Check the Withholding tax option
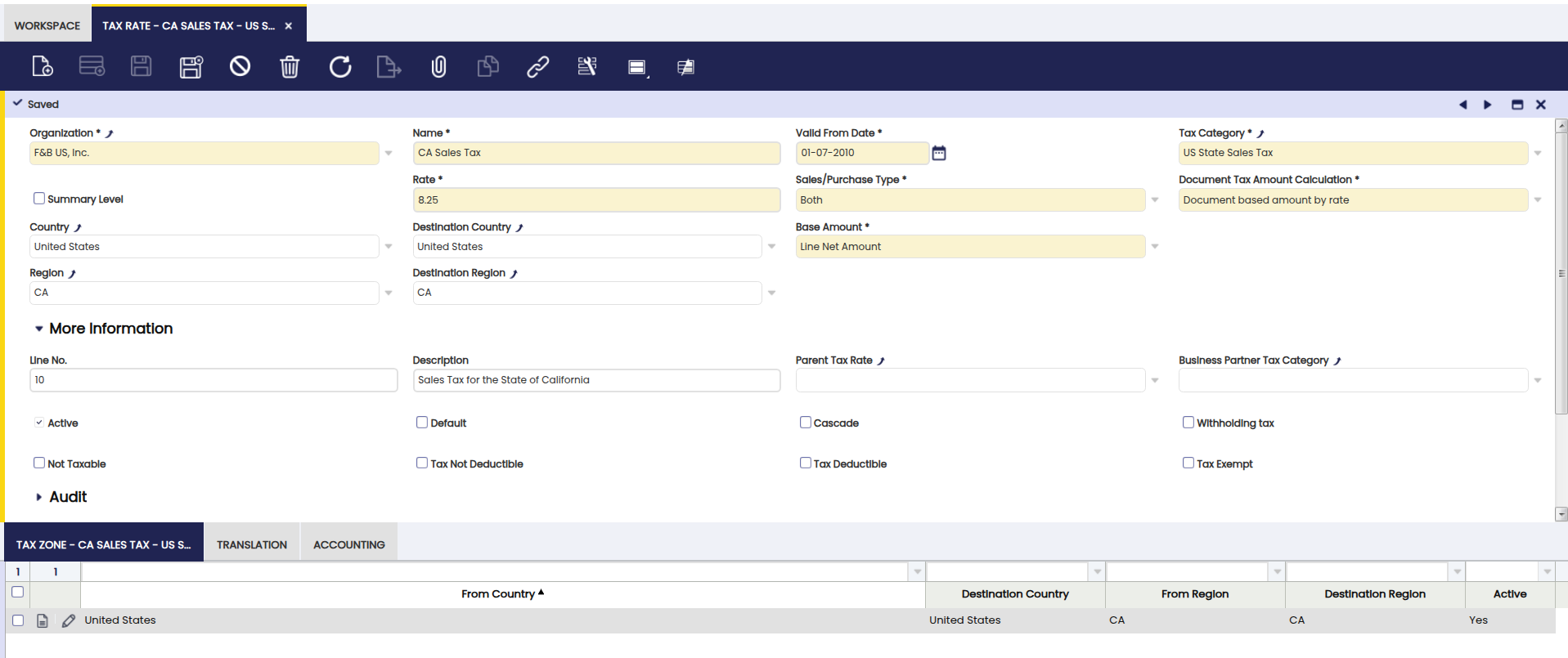This screenshot has width=1568, height=658. (1188, 423)
